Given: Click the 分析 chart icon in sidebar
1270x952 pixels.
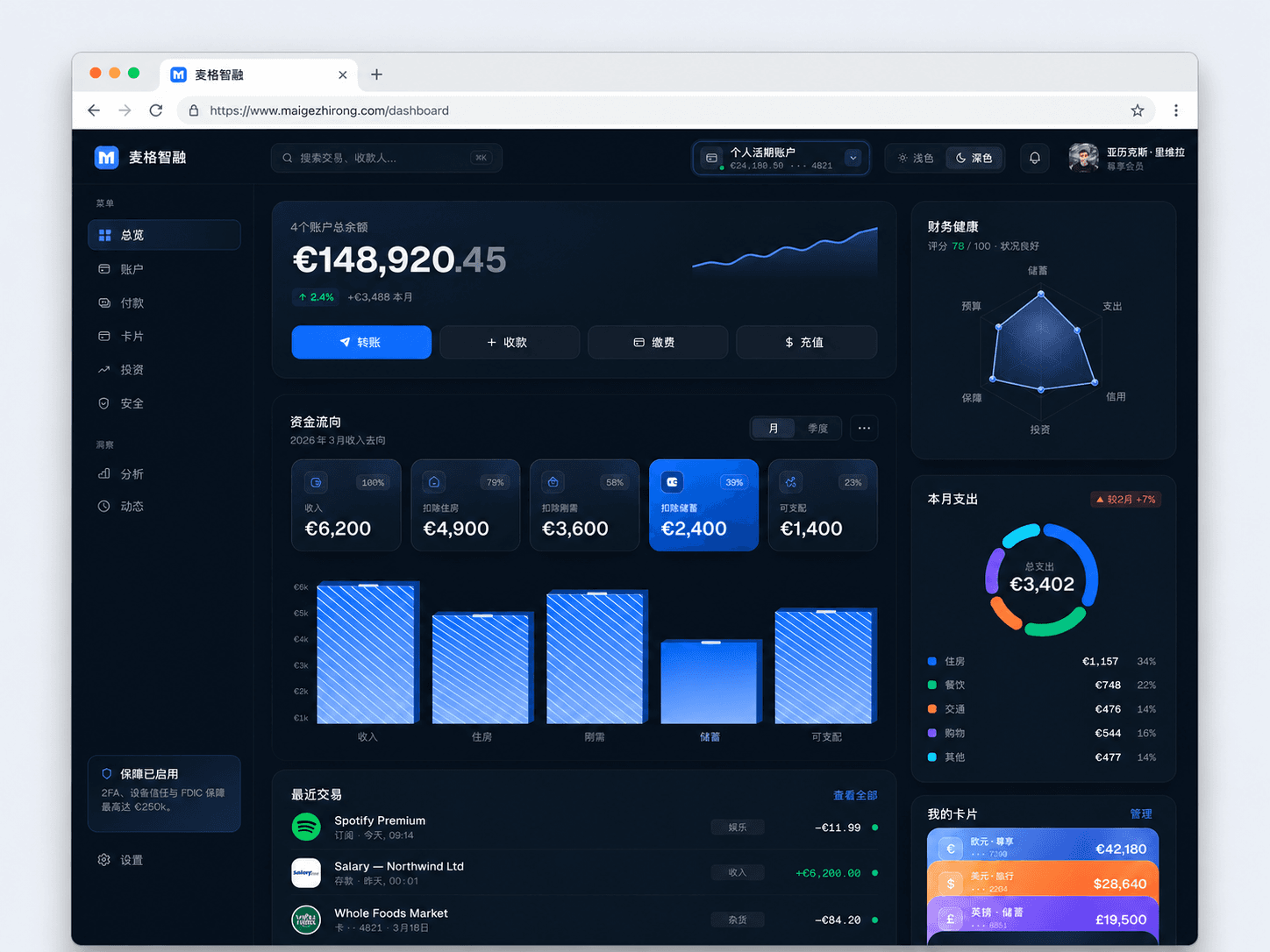Looking at the screenshot, I should point(103,473).
